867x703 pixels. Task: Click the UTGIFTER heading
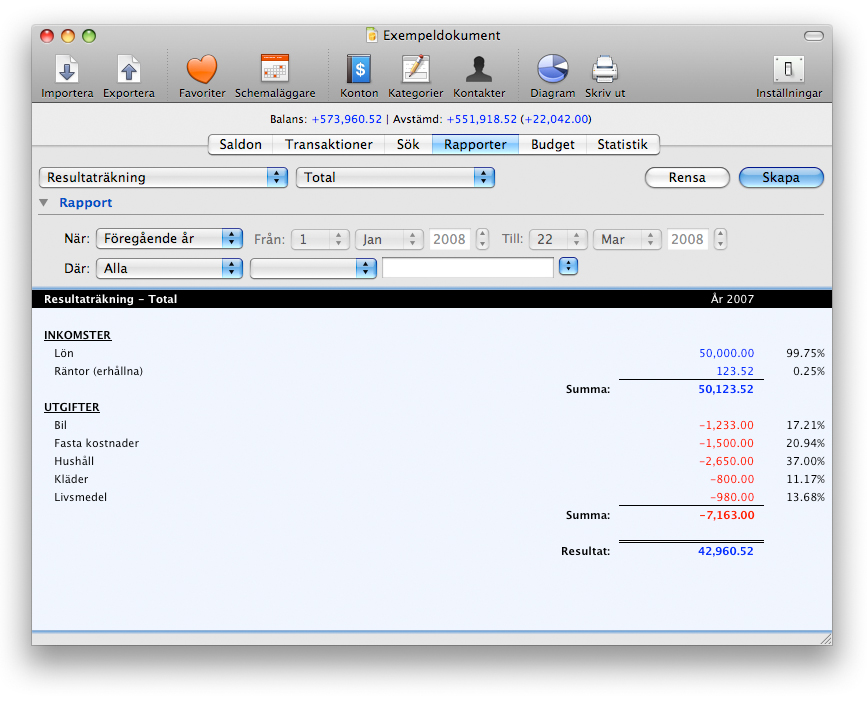[x=72, y=407]
